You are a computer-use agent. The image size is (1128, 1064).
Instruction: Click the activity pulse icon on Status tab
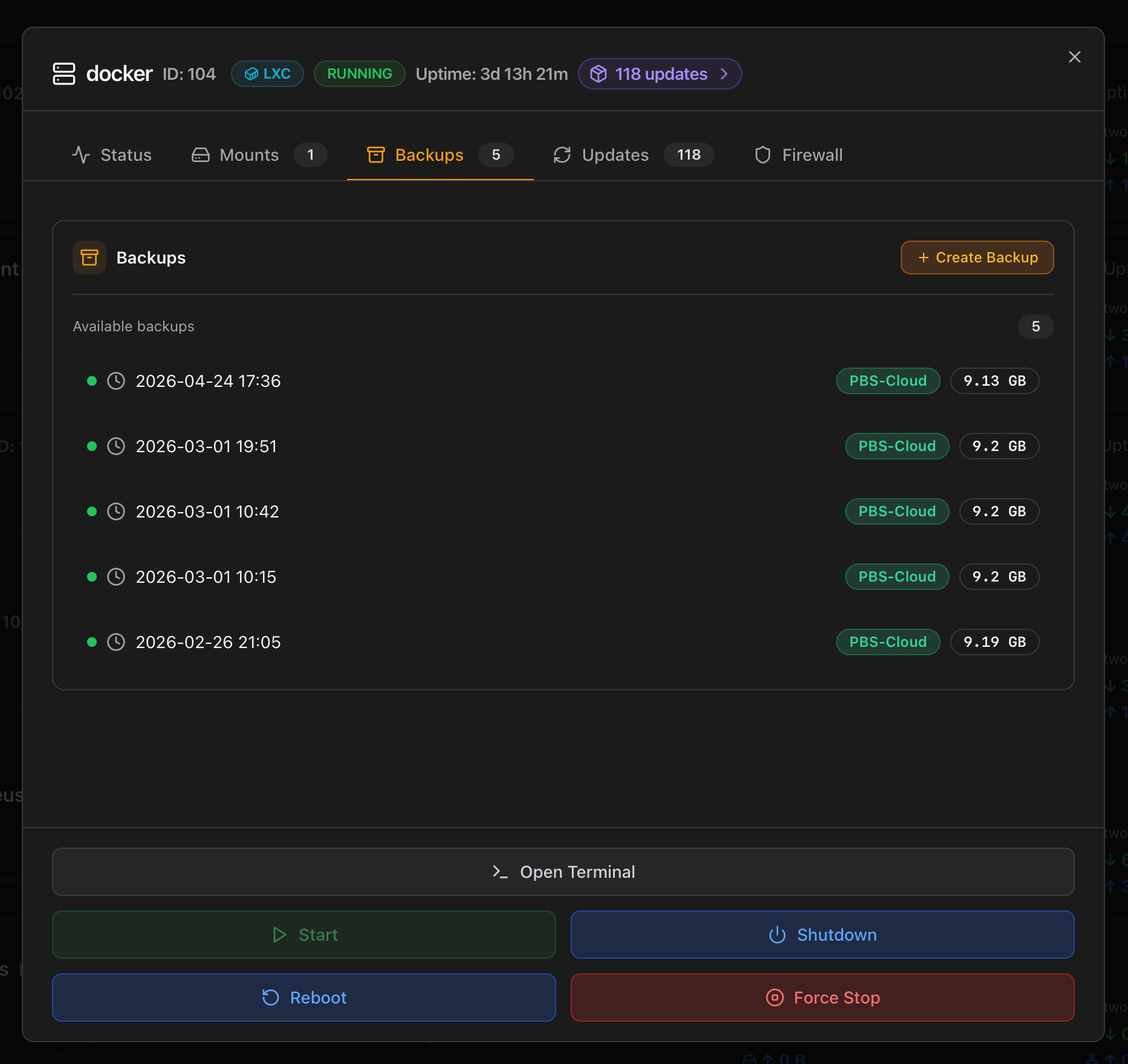pos(81,155)
